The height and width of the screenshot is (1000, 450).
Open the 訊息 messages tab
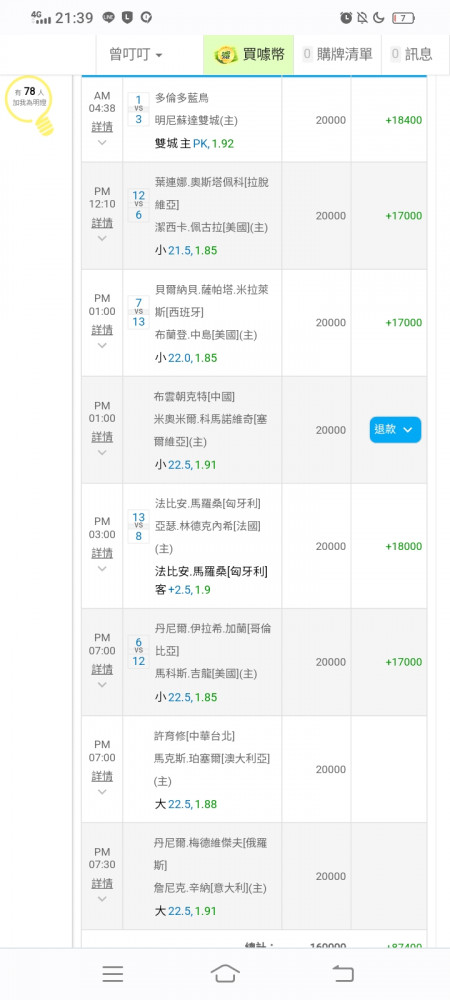pos(412,54)
